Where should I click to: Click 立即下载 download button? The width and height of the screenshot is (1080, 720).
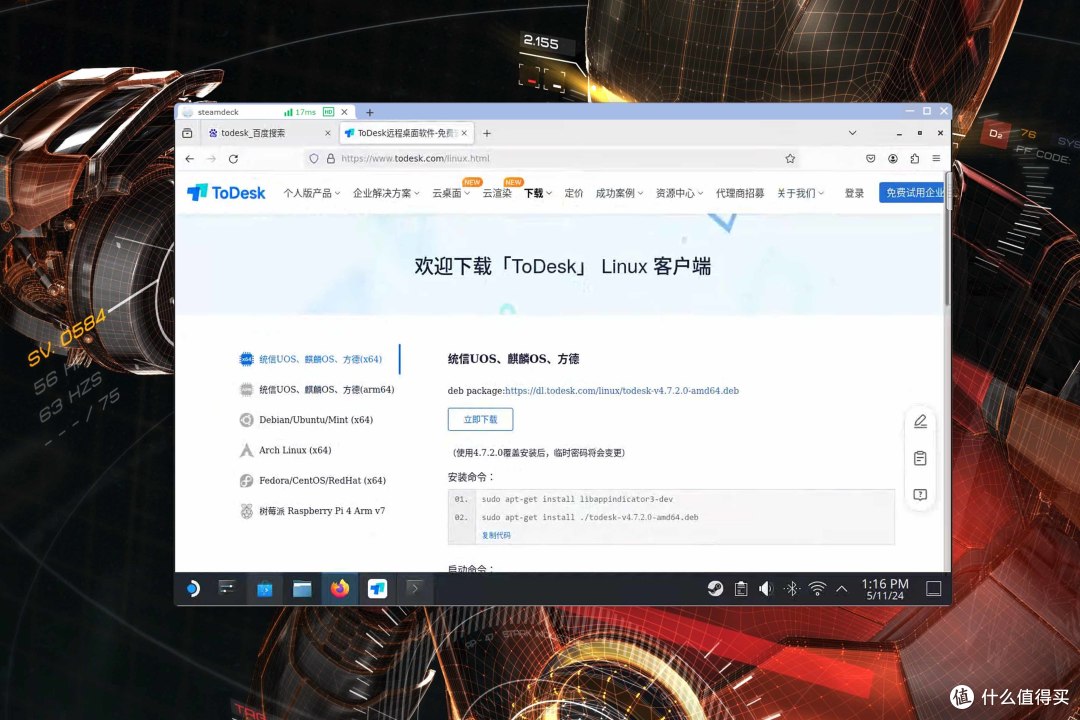click(480, 419)
